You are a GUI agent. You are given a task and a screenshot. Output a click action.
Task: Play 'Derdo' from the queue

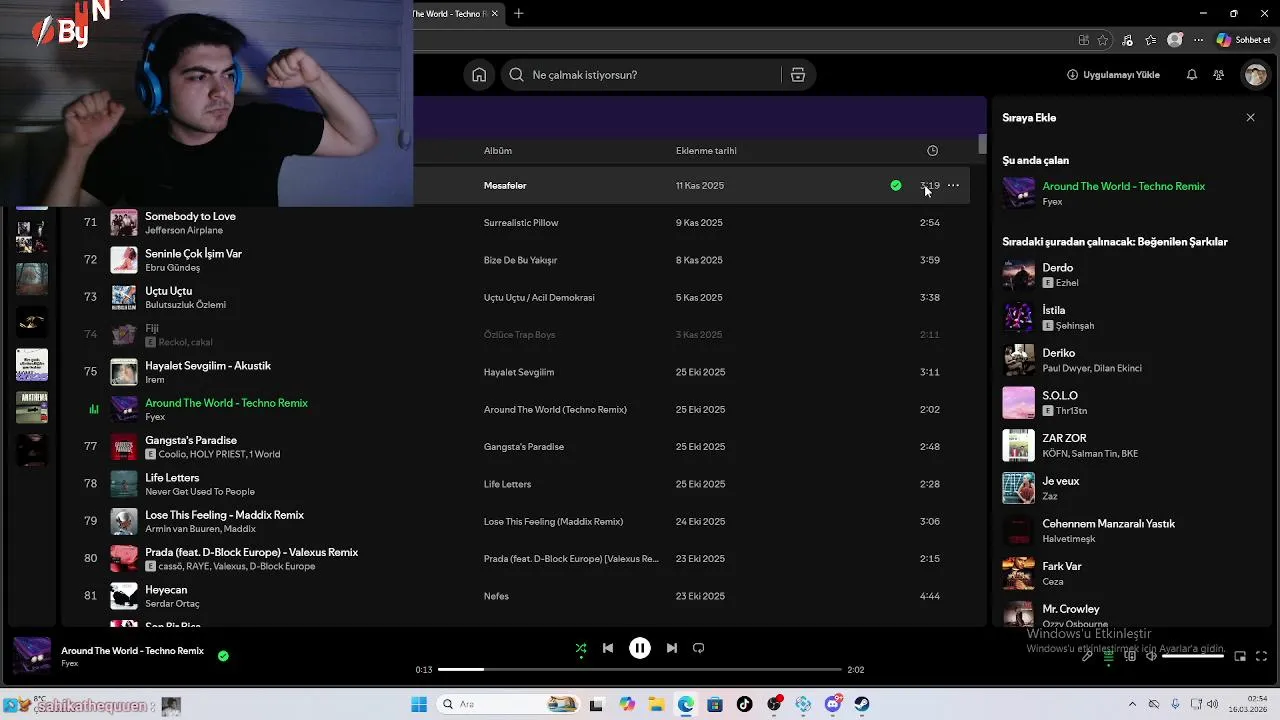pyautogui.click(x=1057, y=268)
